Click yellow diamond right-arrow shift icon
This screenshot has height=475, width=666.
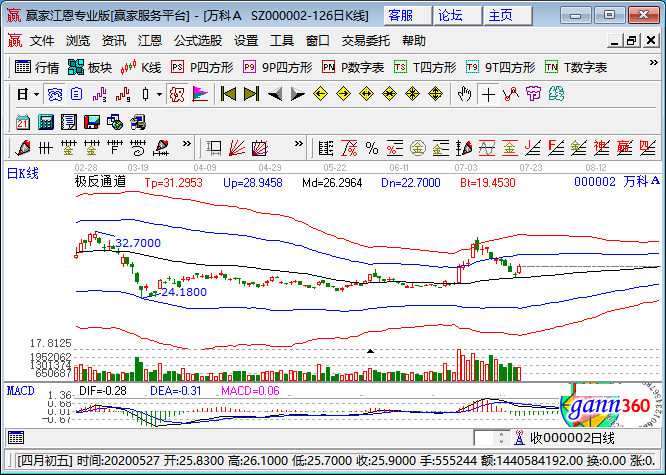point(343,94)
